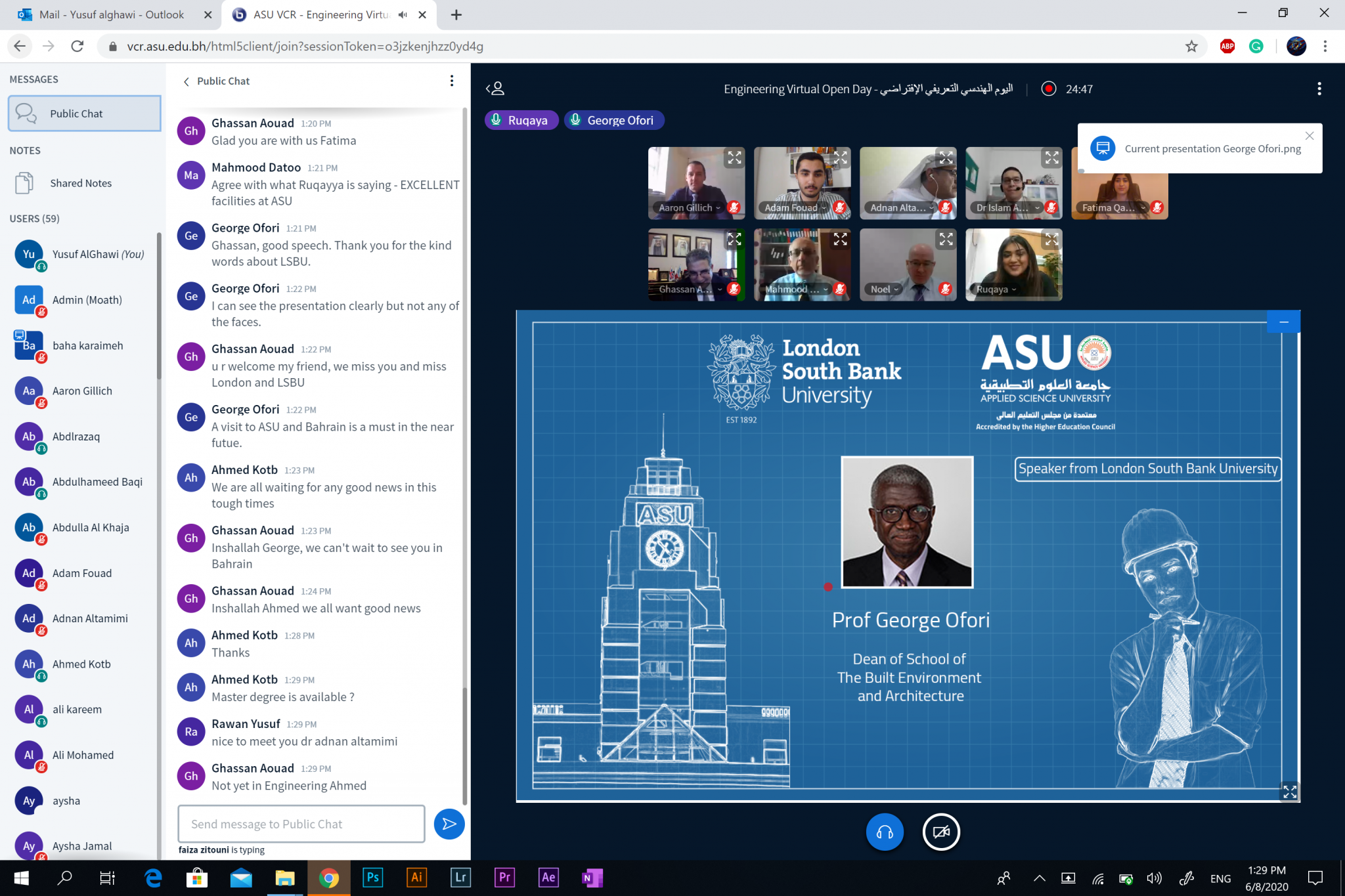Mute the ASU VCR tab audio
Viewport: 1345px width, 896px height.
pyautogui.click(x=403, y=14)
